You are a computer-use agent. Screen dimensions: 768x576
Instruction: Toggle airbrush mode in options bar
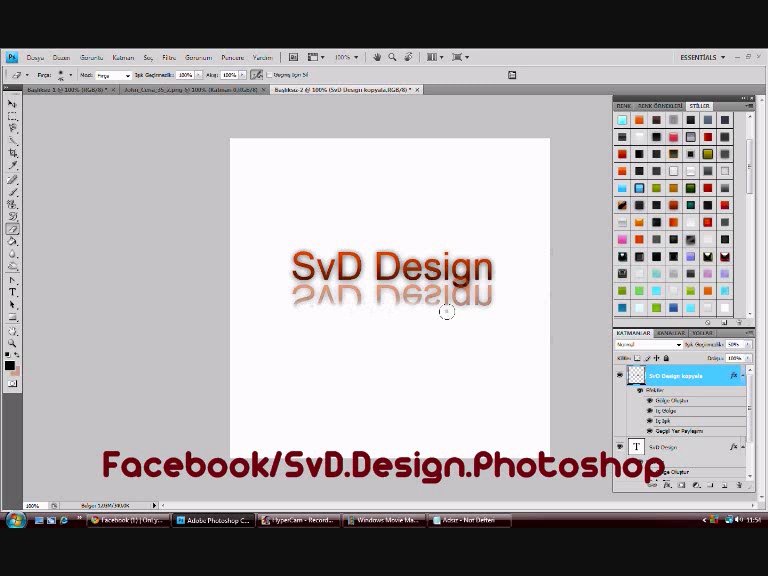(x=256, y=75)
